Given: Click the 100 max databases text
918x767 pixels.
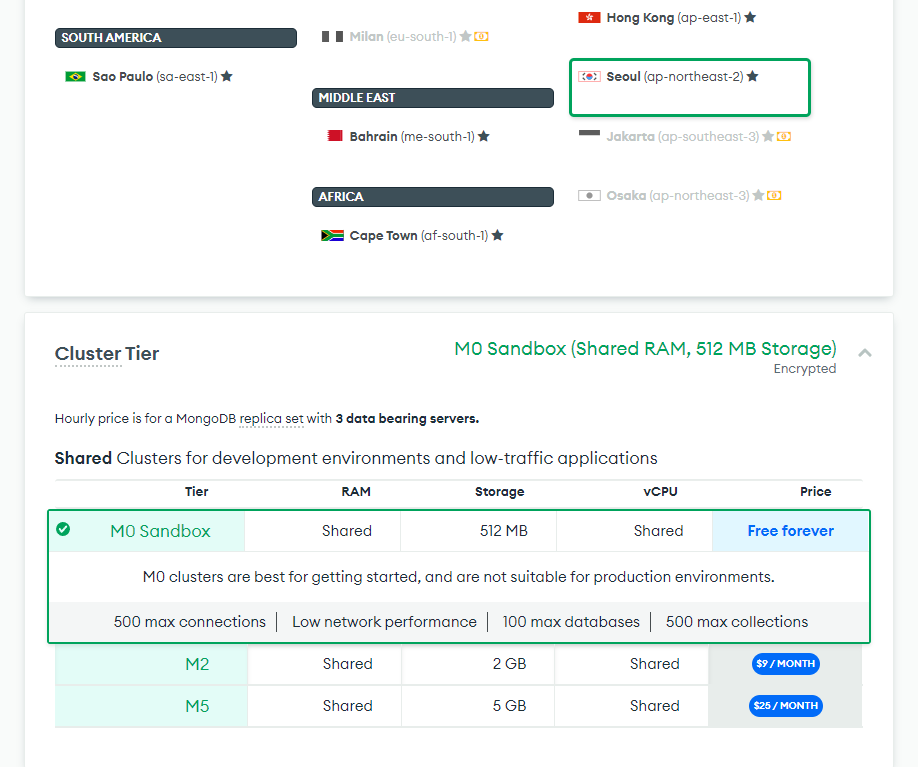Looking at the screenshot, I should pyautogui.click(x=571, y=622).
